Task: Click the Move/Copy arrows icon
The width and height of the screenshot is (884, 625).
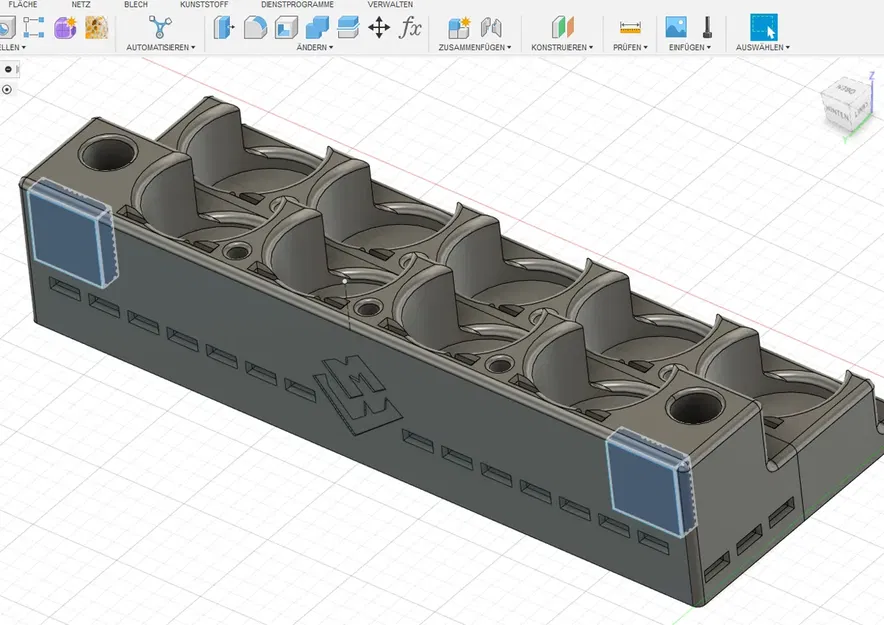Action: point(379,27)
